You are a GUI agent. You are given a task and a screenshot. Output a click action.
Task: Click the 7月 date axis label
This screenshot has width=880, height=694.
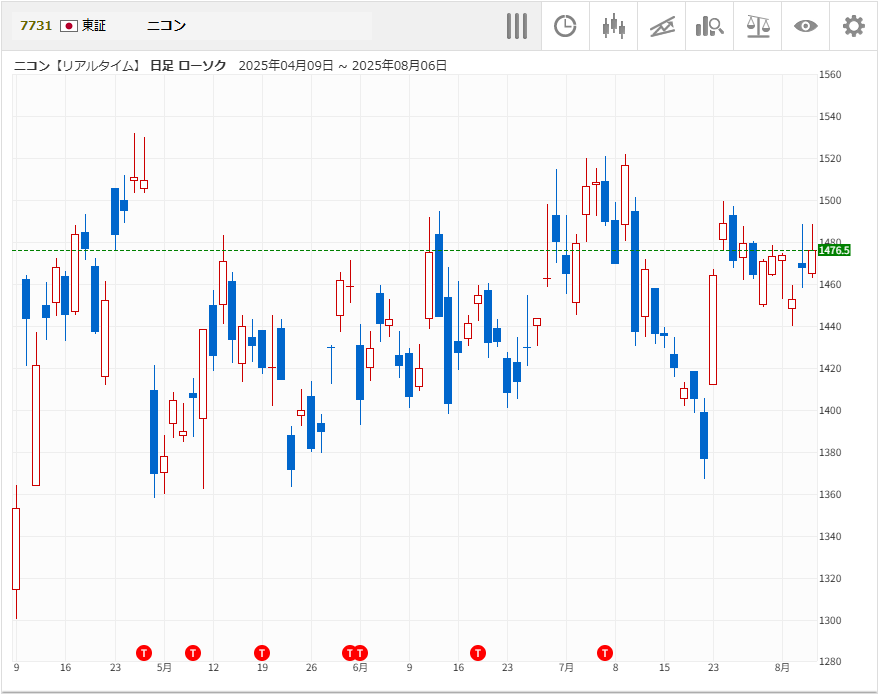[x=566, y=668]
